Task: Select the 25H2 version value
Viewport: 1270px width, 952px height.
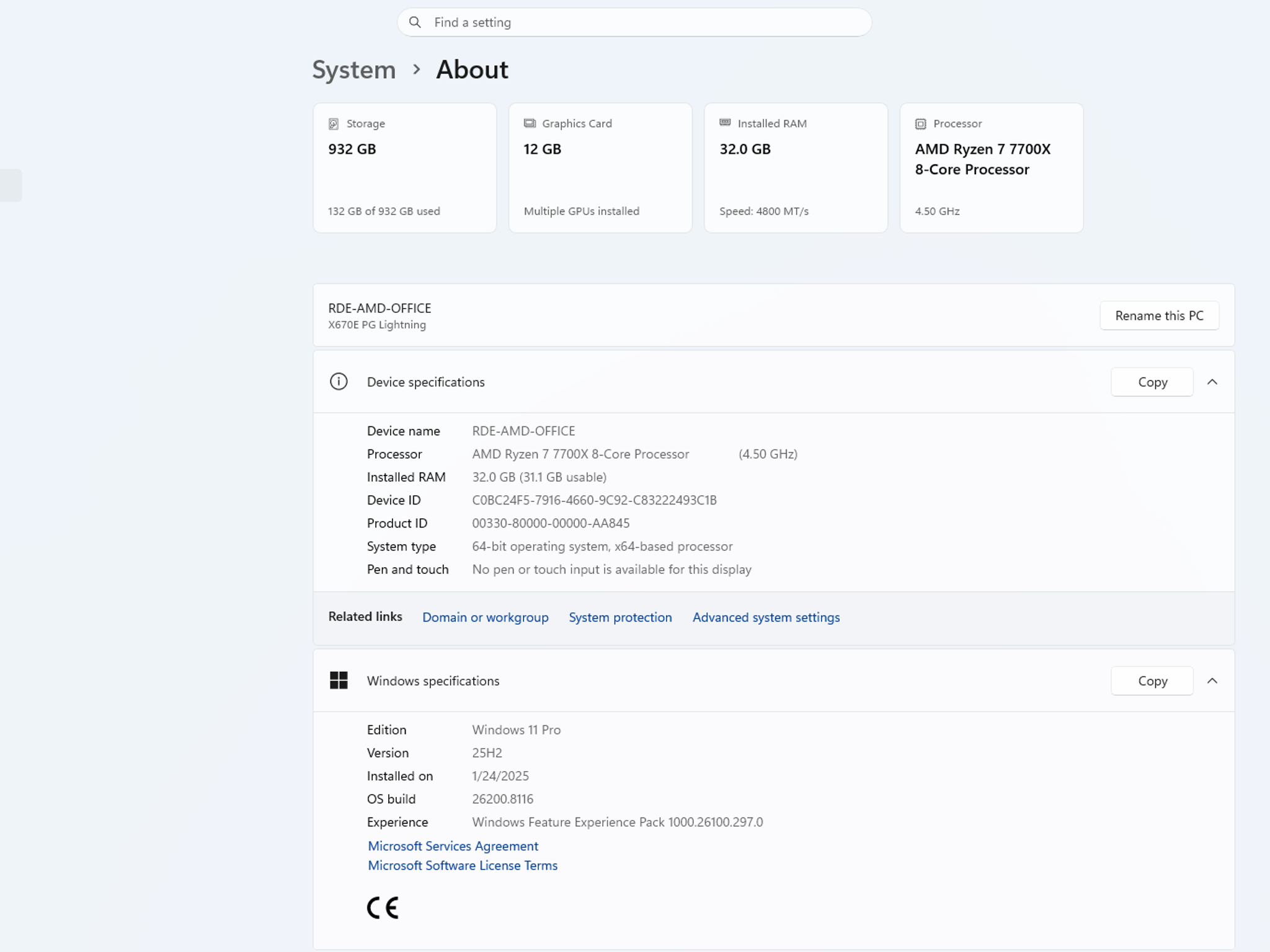Action: tap(487, 752)
